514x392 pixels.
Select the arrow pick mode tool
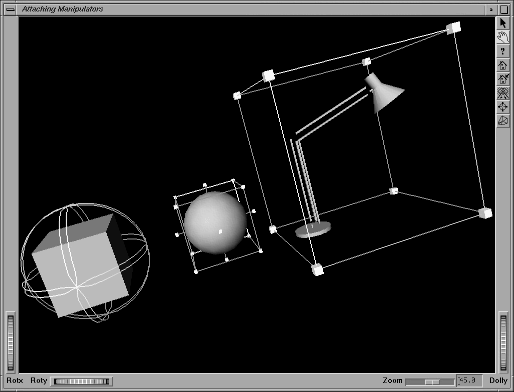503,23
